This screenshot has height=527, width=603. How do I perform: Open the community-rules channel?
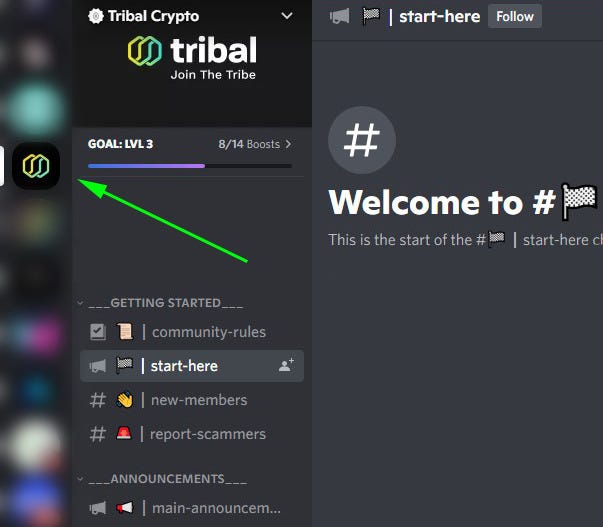point(192,332)
